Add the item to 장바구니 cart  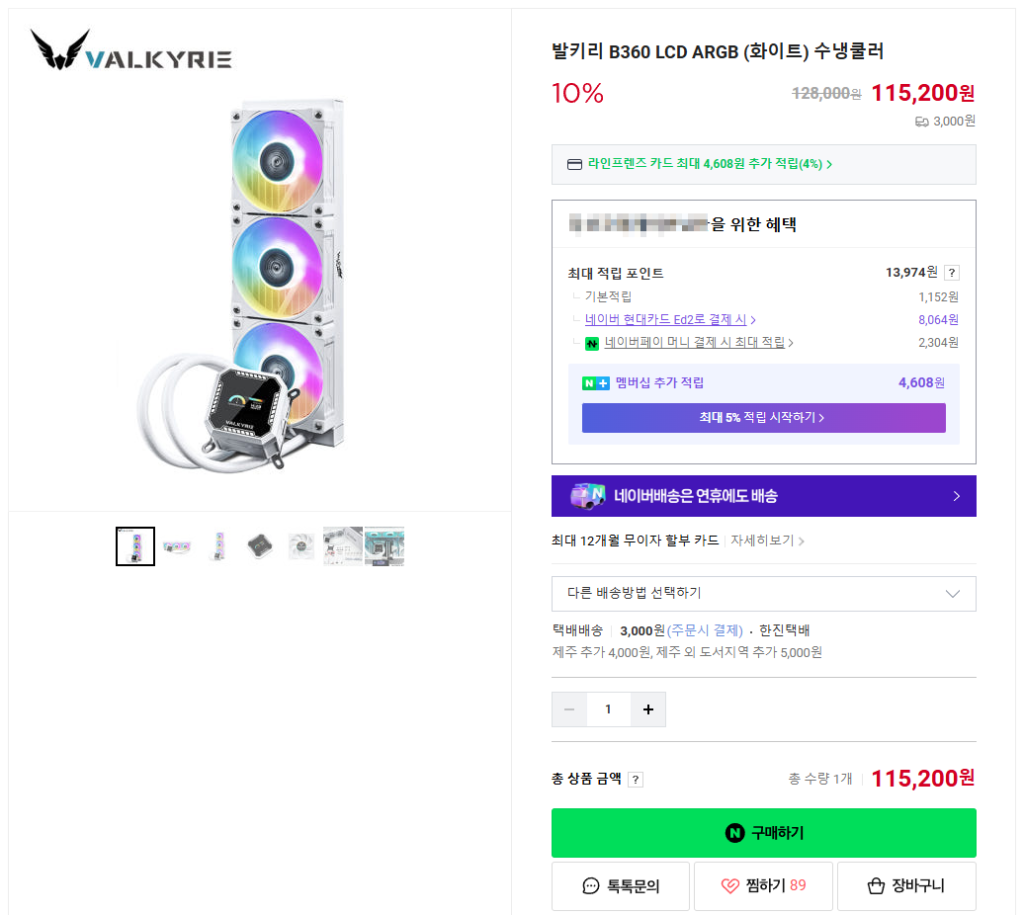(x=906, y=886)
